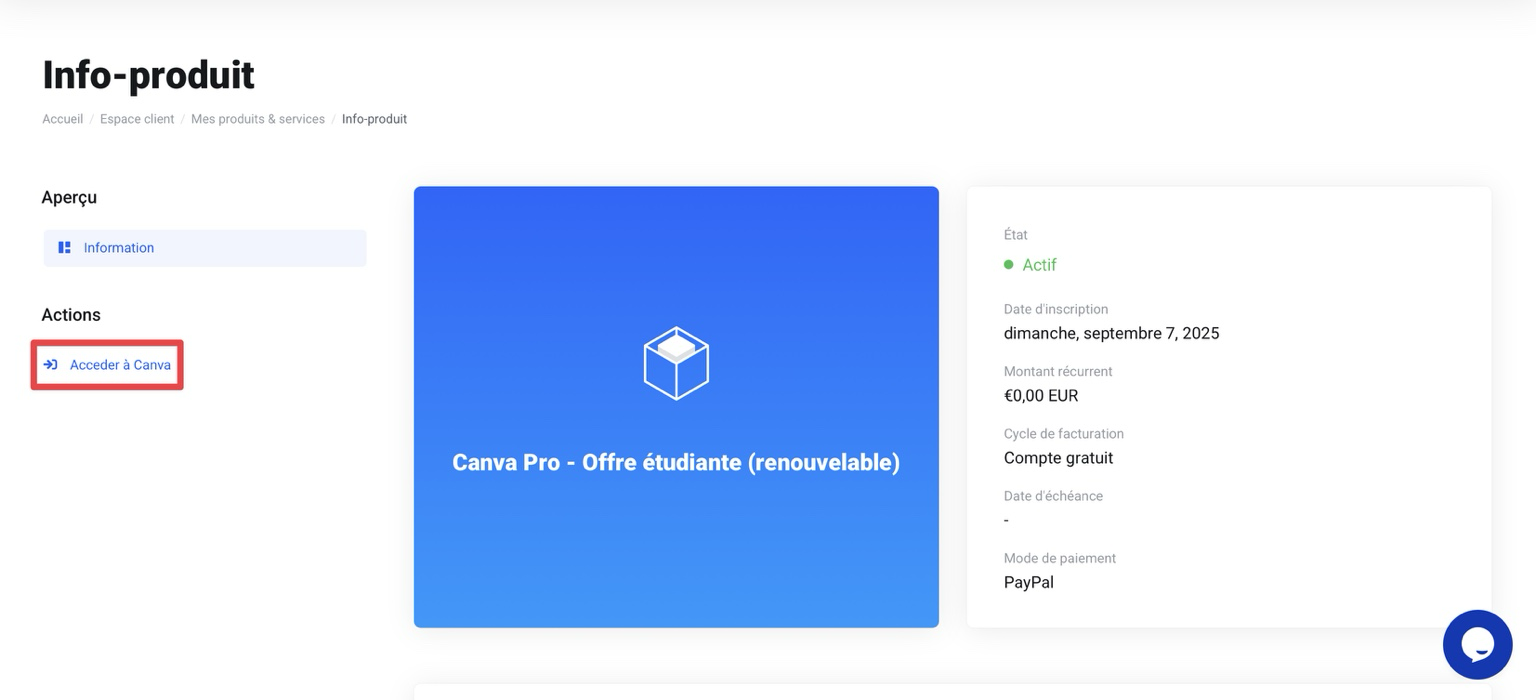
Task: Click the date dimanche, septembre 7, 2025
Action: click(1112, 333)
